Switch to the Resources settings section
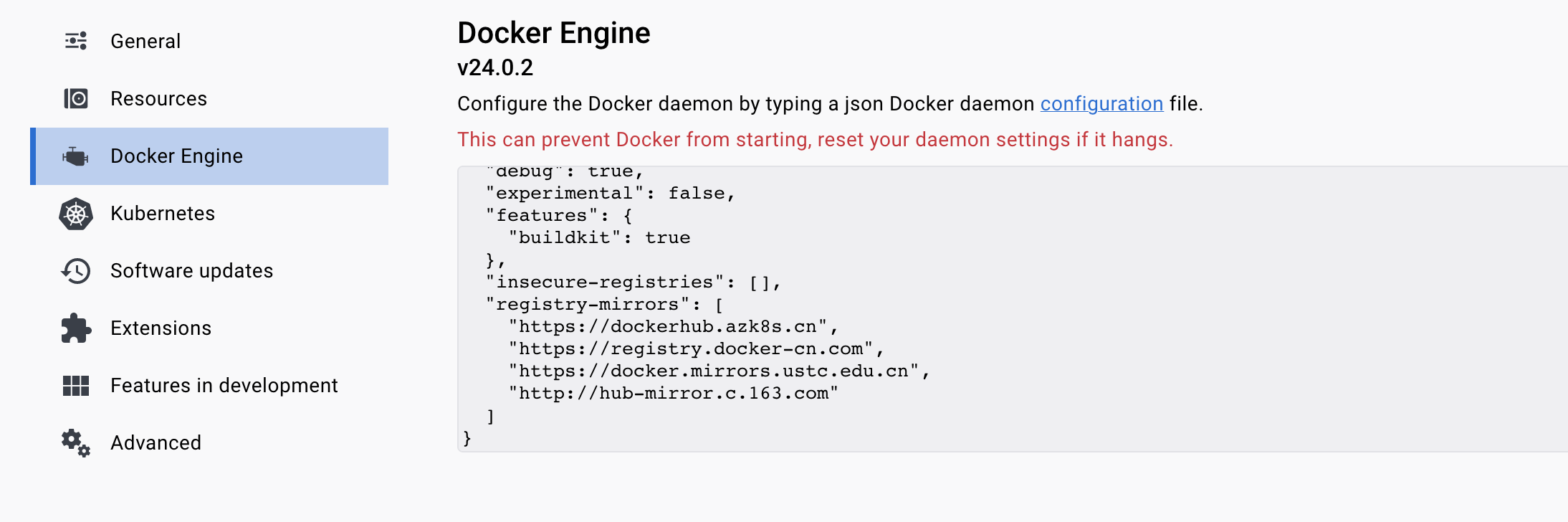This screenshot has height=522, width=1568. [158, 98]
